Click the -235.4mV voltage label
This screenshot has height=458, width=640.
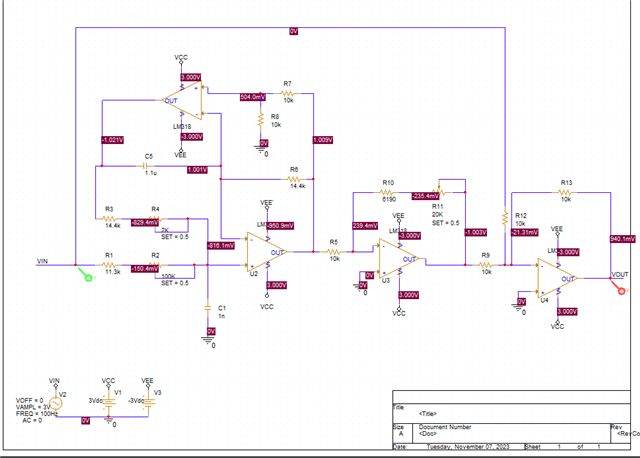click(x=425, y=196)
